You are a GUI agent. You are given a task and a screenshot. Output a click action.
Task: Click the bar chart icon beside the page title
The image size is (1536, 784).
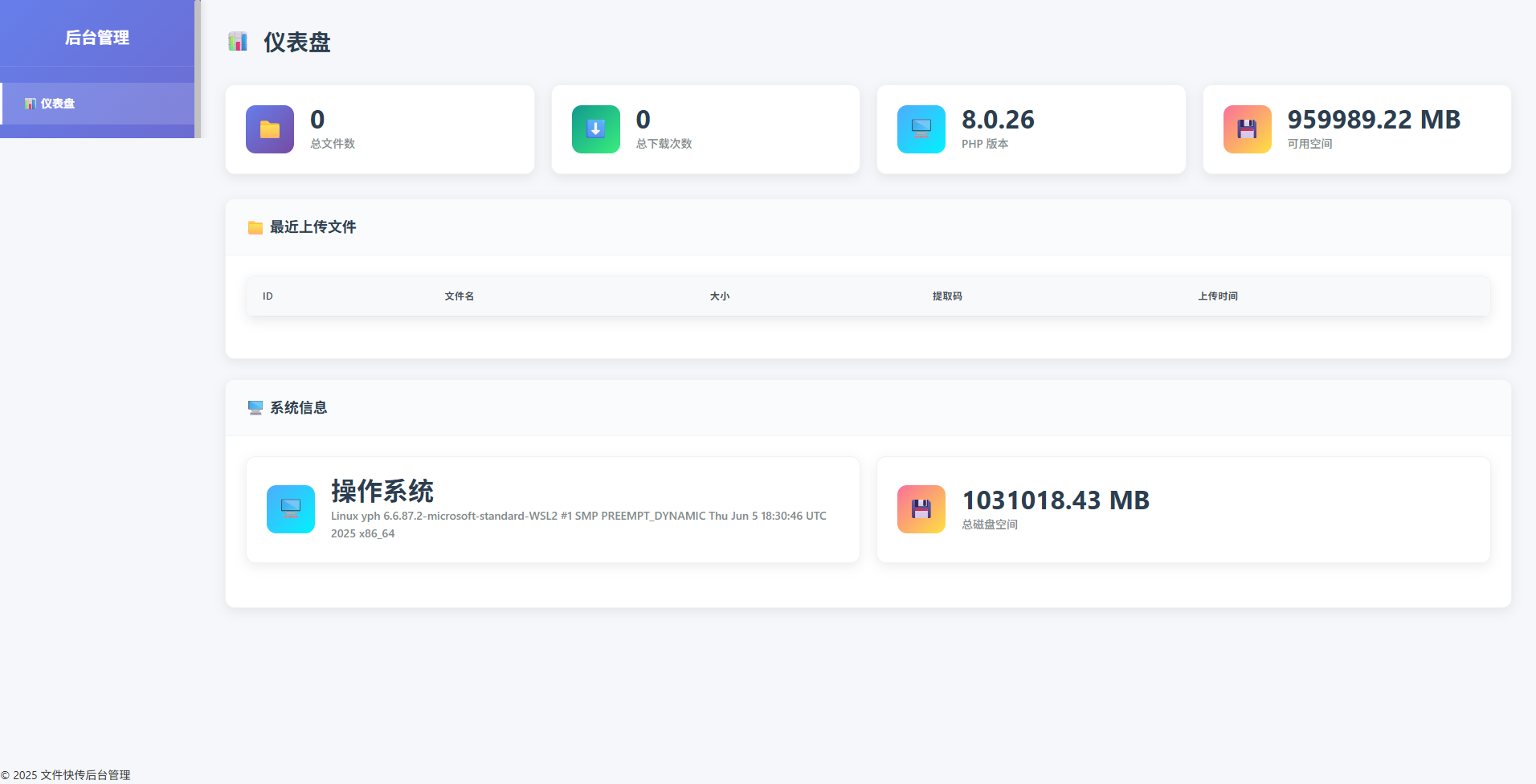(238, 42)
